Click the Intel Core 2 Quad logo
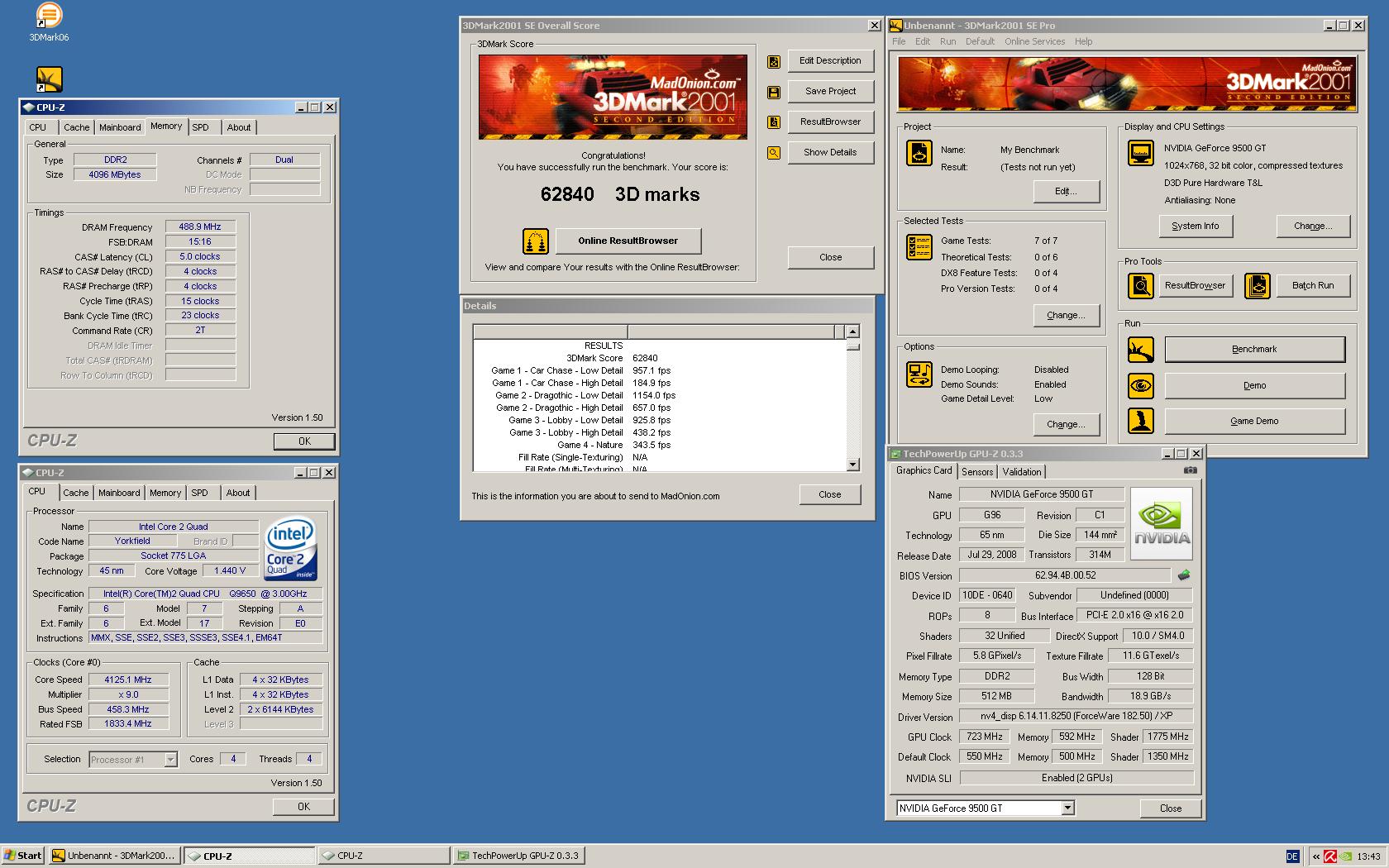The height and width of the screenshot is (868, 1389). point(290,549)
